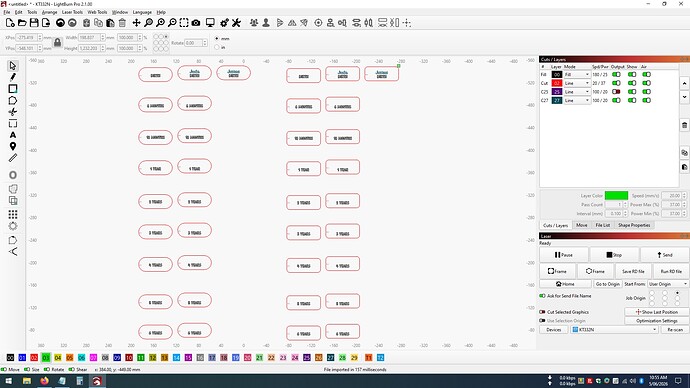Open the Arrange menu
Screen dimensions: 690x388
pyautogui.click(x=49, y=12)
